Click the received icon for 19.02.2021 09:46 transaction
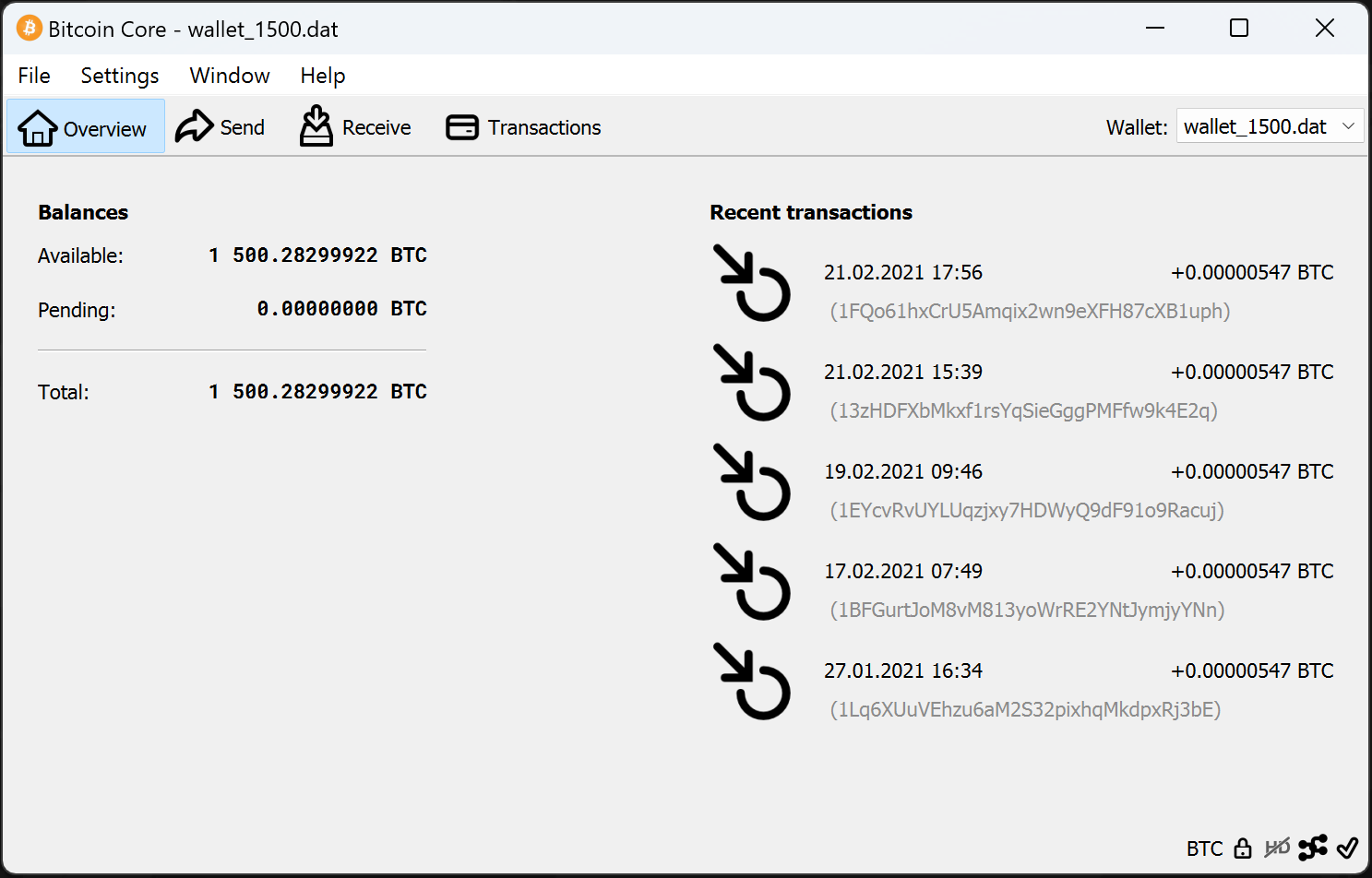 752,482
